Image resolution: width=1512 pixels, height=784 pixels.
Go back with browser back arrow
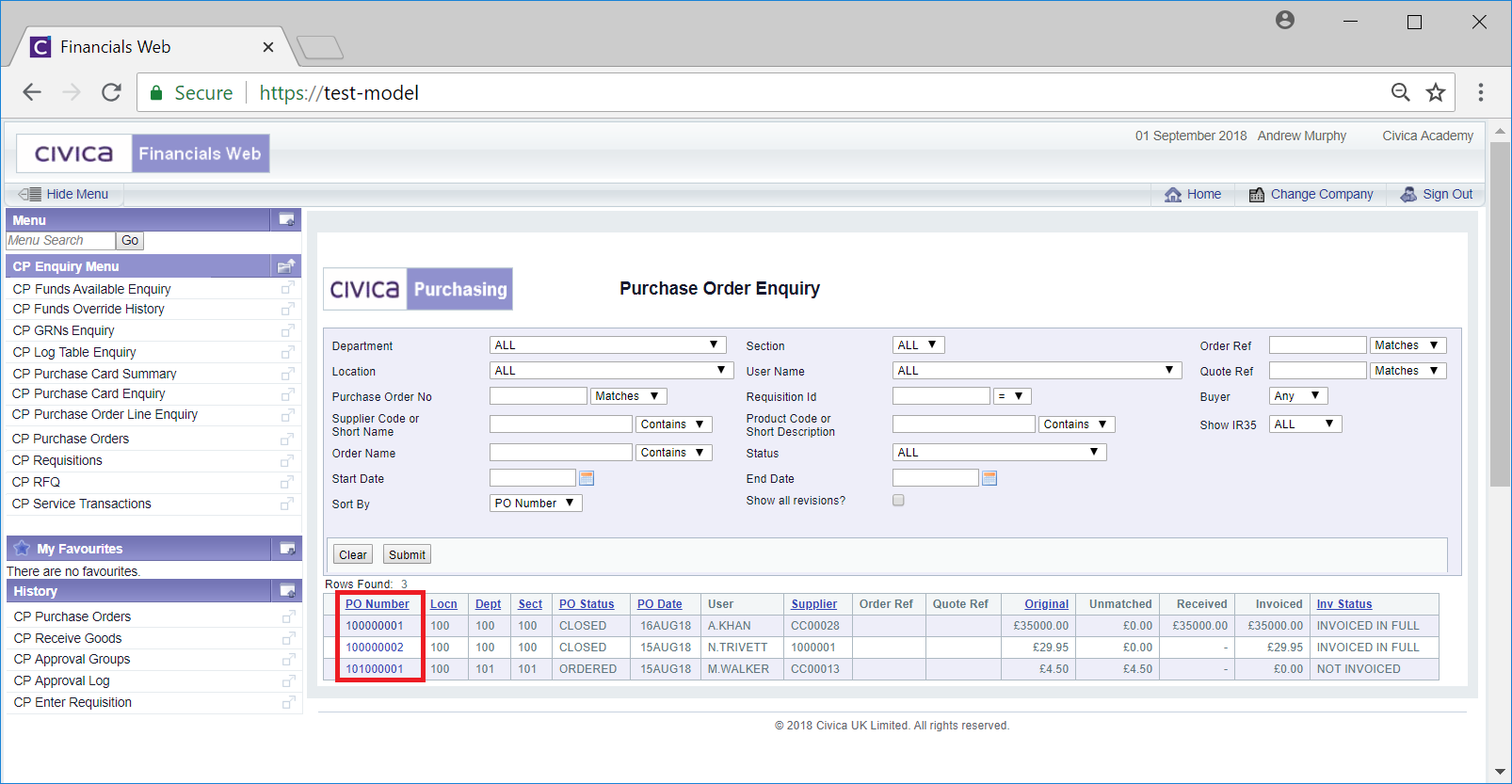(32, 92)
